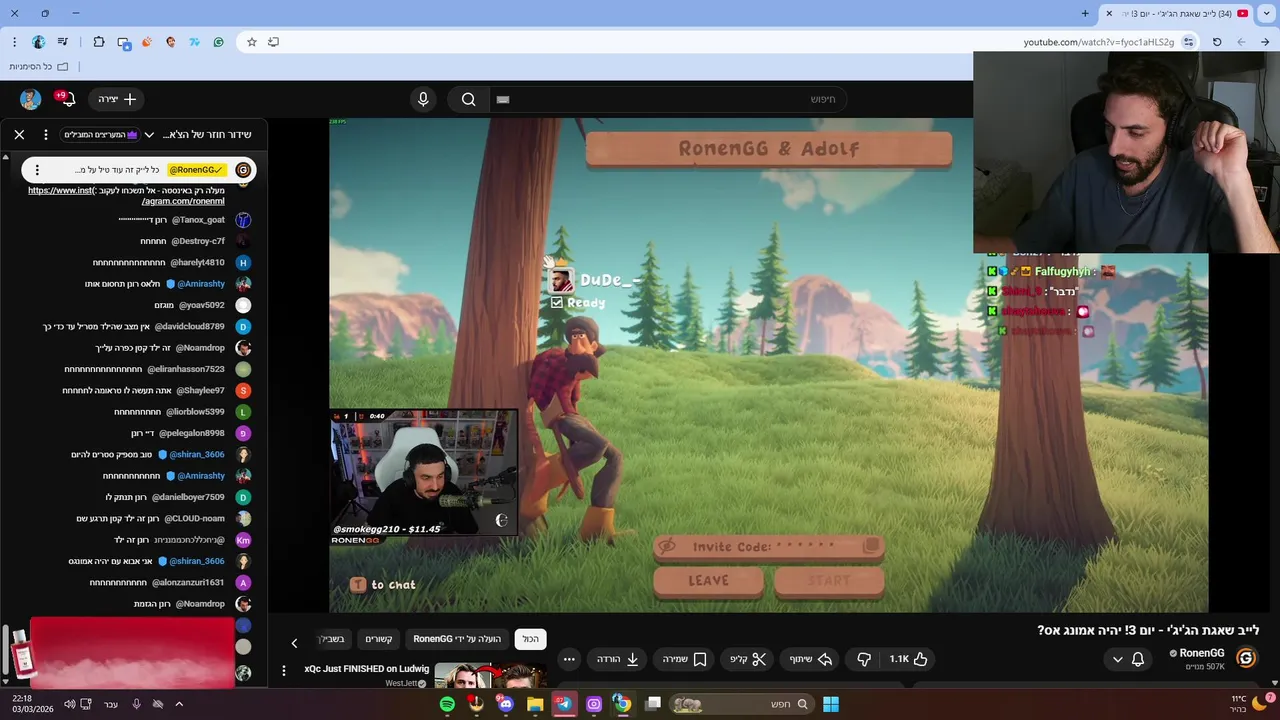Screen dimensions: 1280x720
Task: Toggle invite code visibility eye icon
Action: tap(668, 546)
